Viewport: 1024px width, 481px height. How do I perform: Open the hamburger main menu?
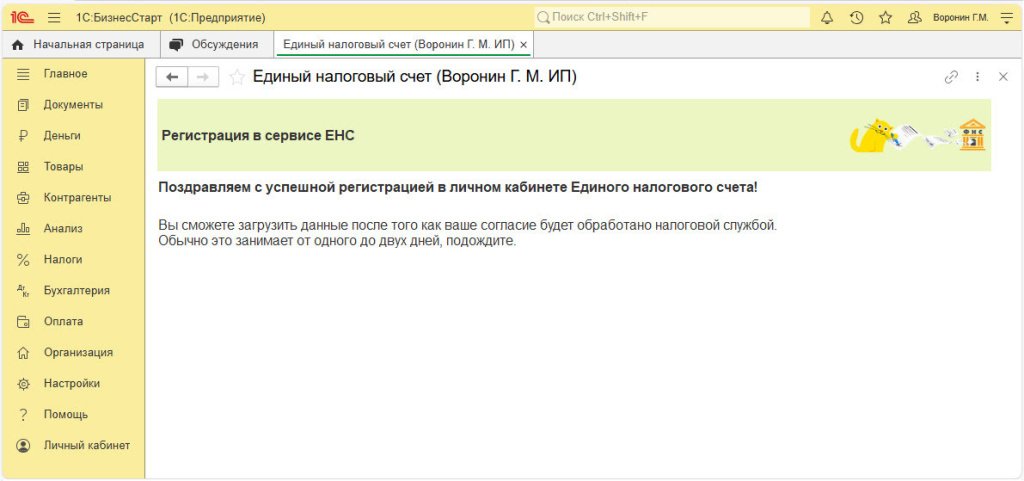pos(54,18)
